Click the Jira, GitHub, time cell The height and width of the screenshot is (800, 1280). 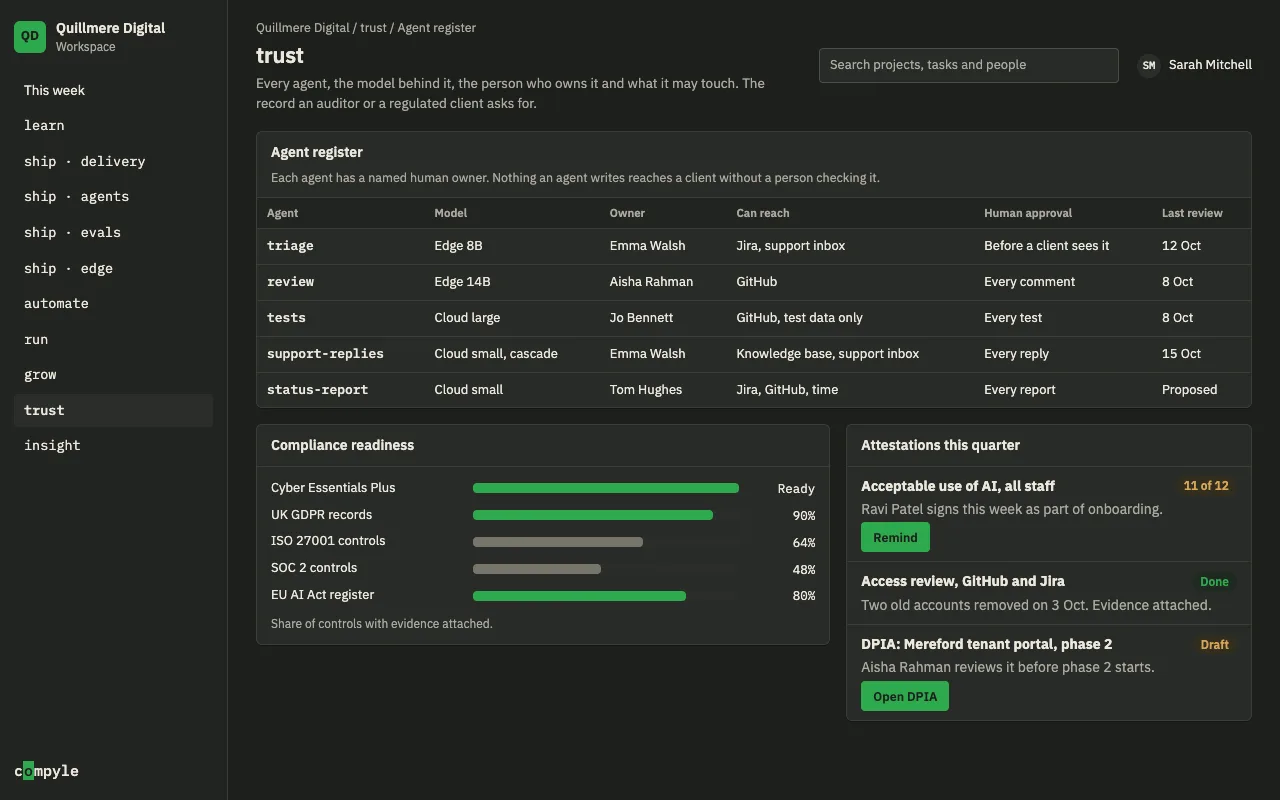pyautogui.click(x=787, y=390)
